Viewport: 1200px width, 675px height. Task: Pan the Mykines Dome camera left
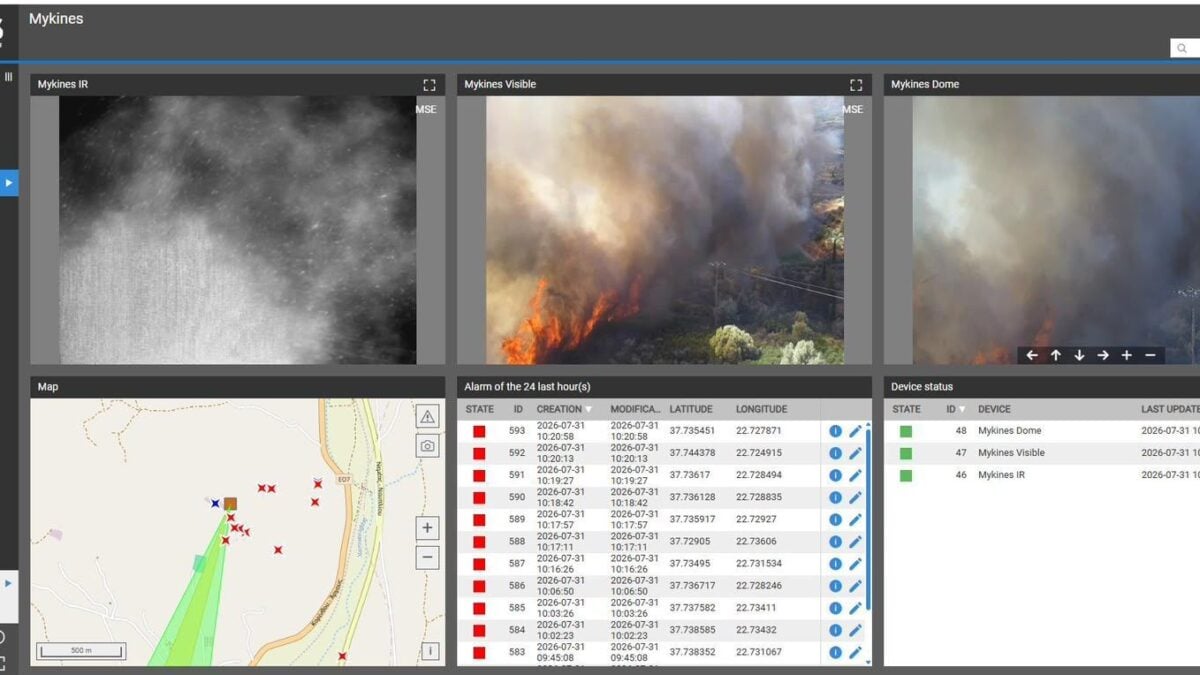point(1032,355)
